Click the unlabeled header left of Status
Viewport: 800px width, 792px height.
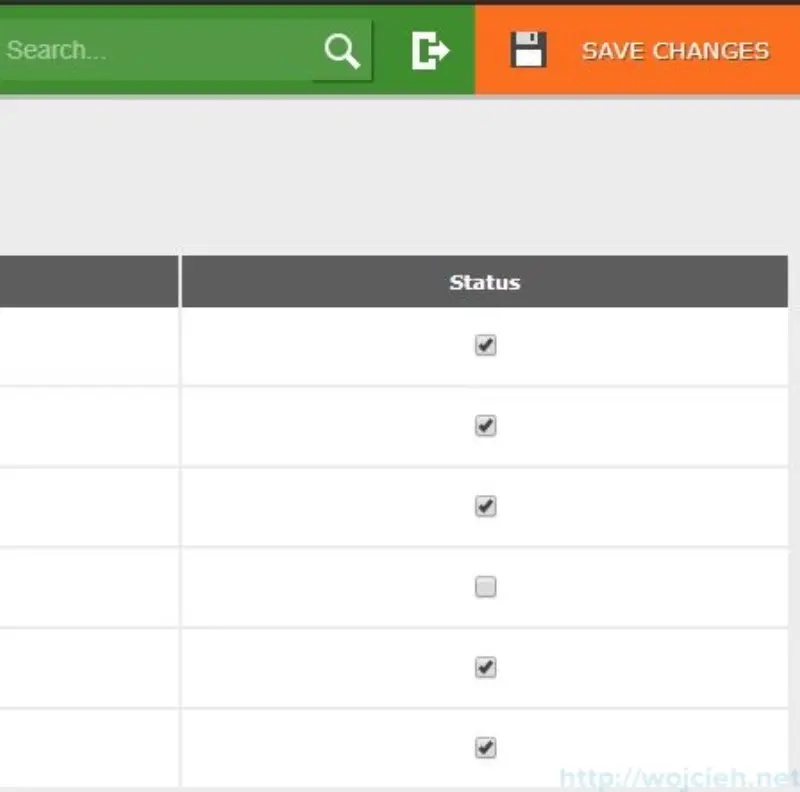tap(88, 282)
